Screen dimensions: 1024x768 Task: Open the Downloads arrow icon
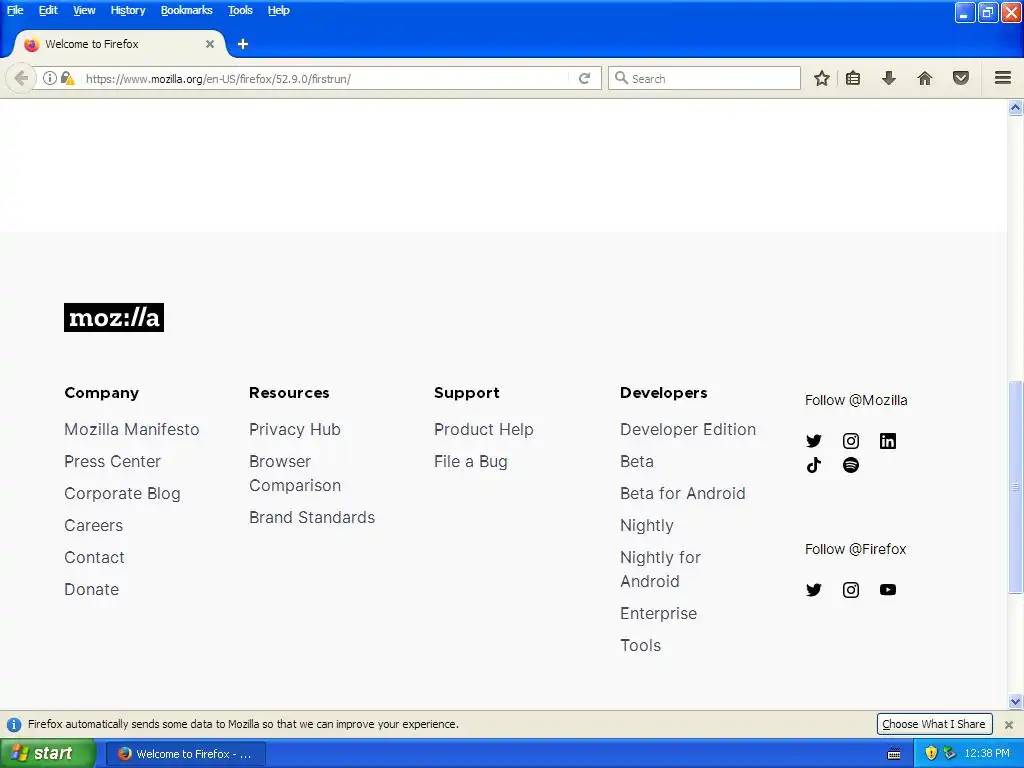coord(888,78)
